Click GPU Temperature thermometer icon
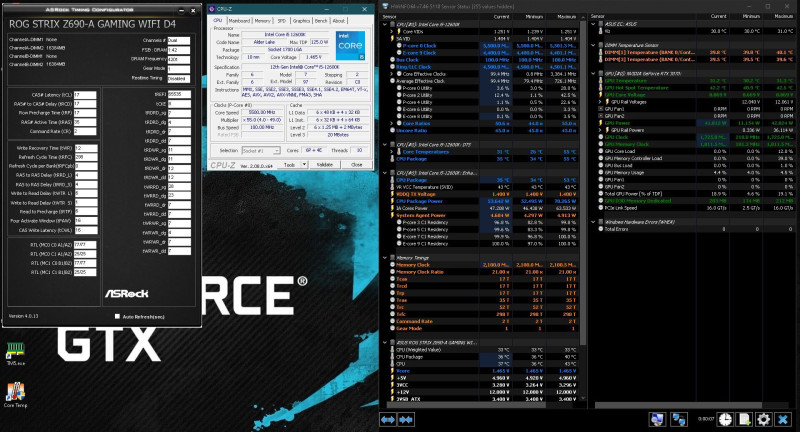 [x=601, y=81]
